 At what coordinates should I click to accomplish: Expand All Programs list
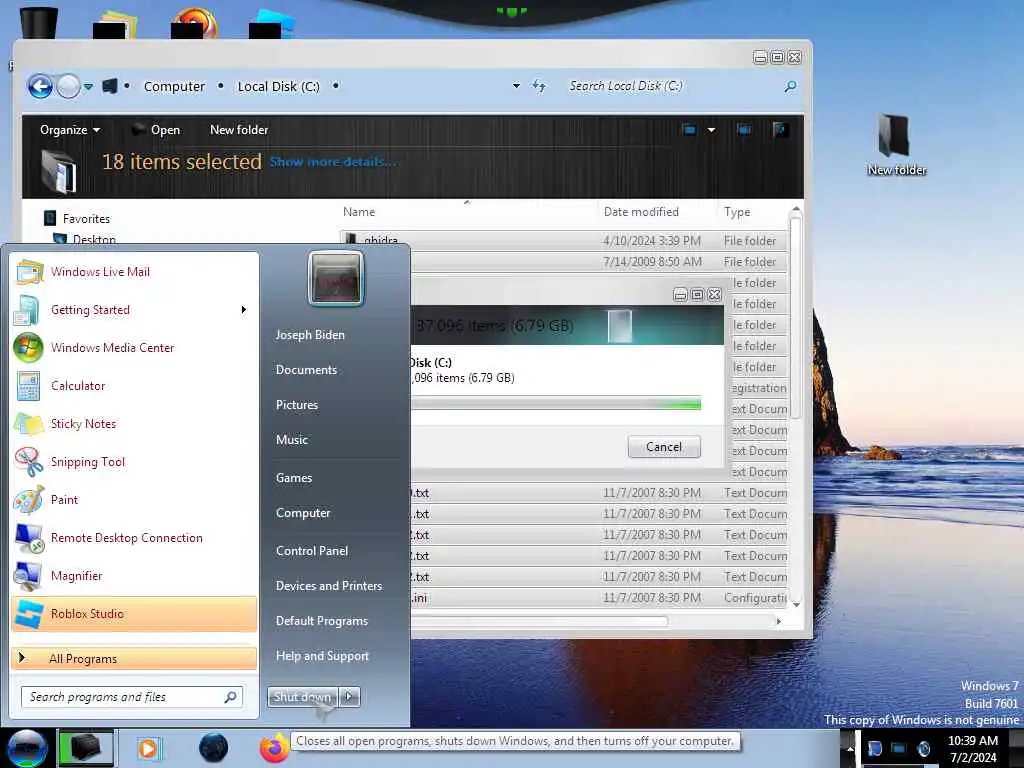pyautogui.click(x=134, y=658)
